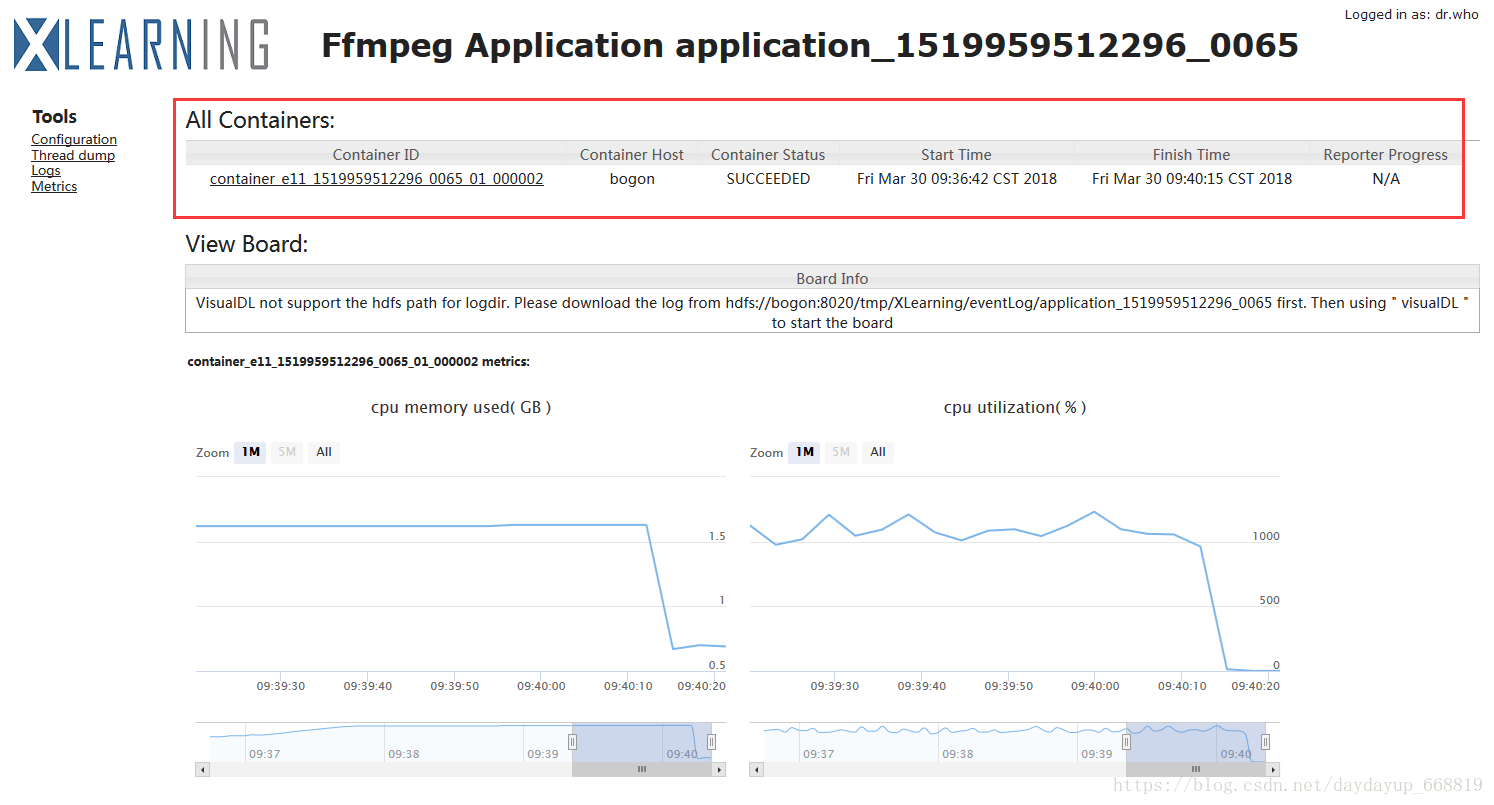Viewport: 1494px width, 805px height.
Task: Click the Finish Time column header
Action: pos(1192,154)
